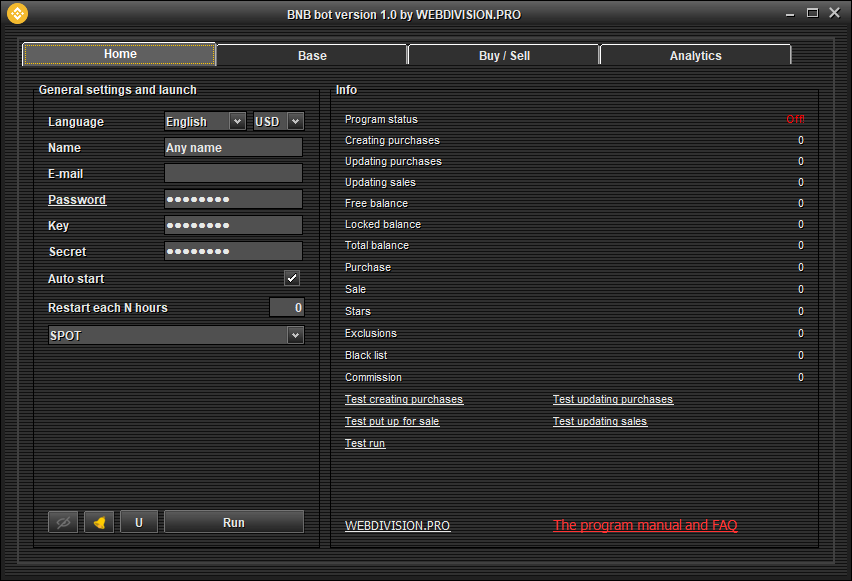Click the BNB logo in title bar
Screen dimensions: 852x581
coord(17,14)
